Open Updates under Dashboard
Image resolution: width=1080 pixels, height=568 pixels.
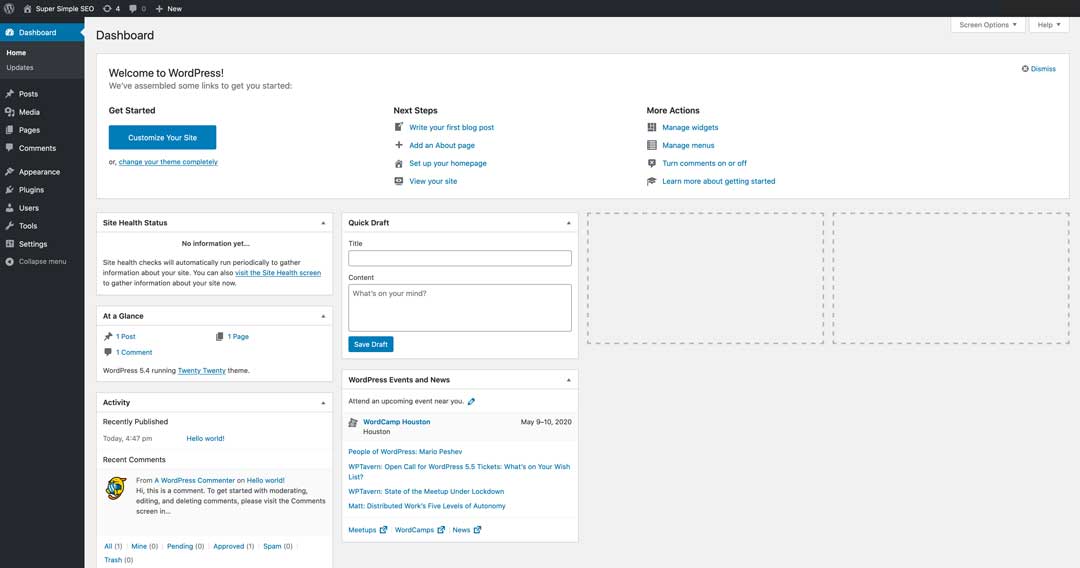point(19,67)
